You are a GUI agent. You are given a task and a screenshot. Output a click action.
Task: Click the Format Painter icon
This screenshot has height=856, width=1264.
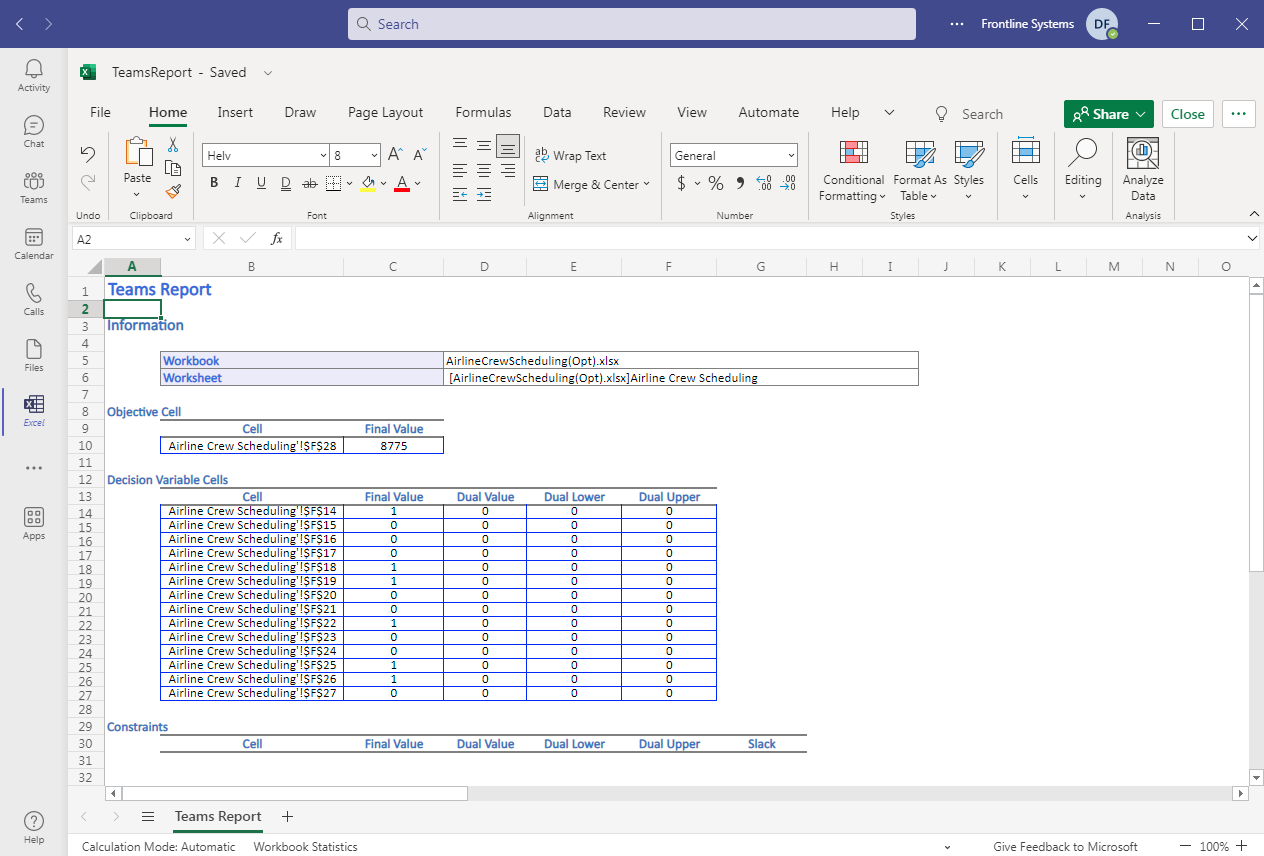(173, 190)
